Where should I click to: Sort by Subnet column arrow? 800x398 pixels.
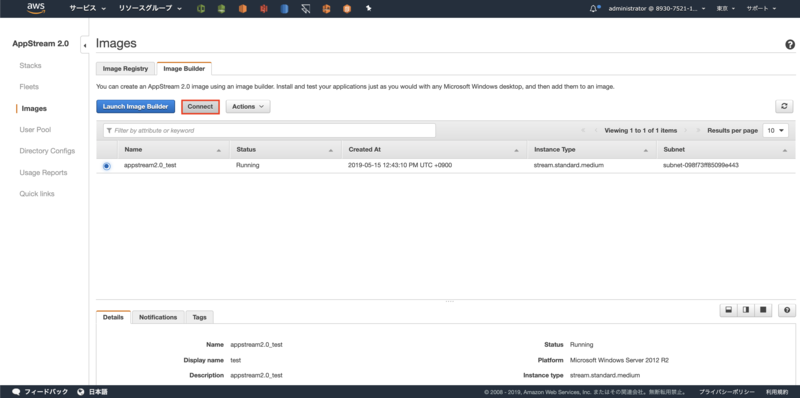pyautogui.click(x=785, y=151)
